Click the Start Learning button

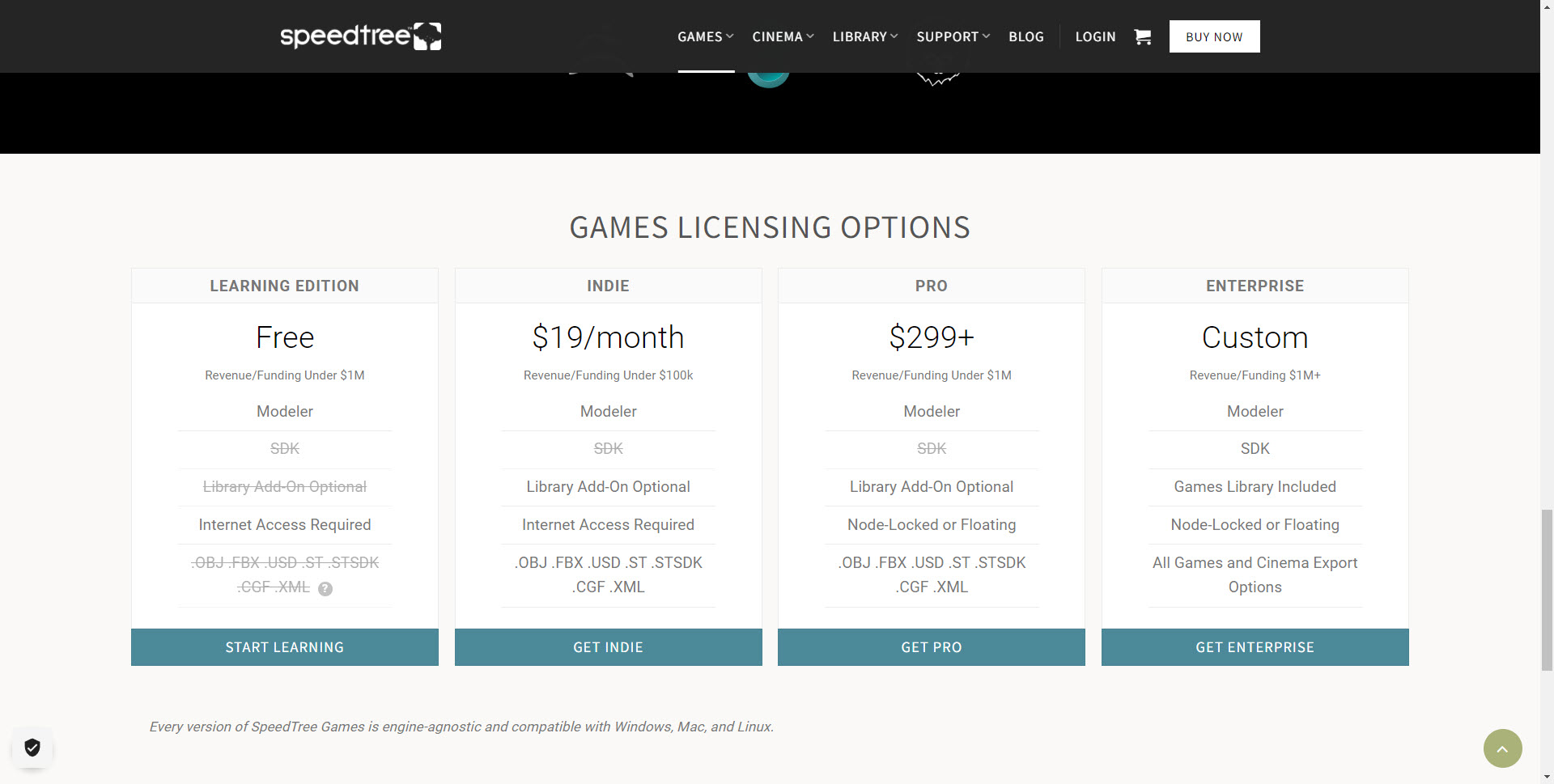pyautogui.click(x=285, y=647)
